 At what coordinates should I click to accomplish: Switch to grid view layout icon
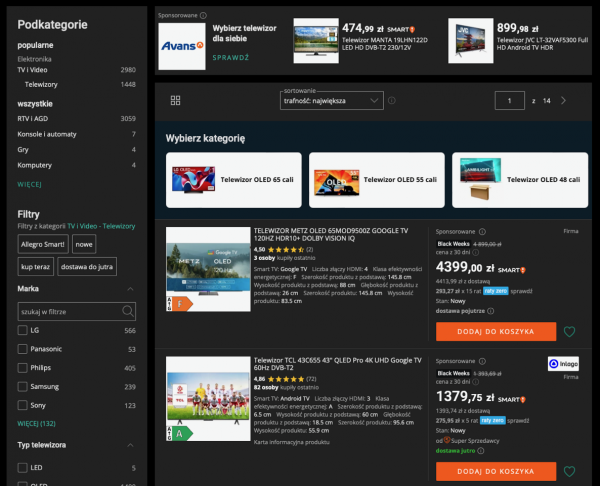point(176,101)
